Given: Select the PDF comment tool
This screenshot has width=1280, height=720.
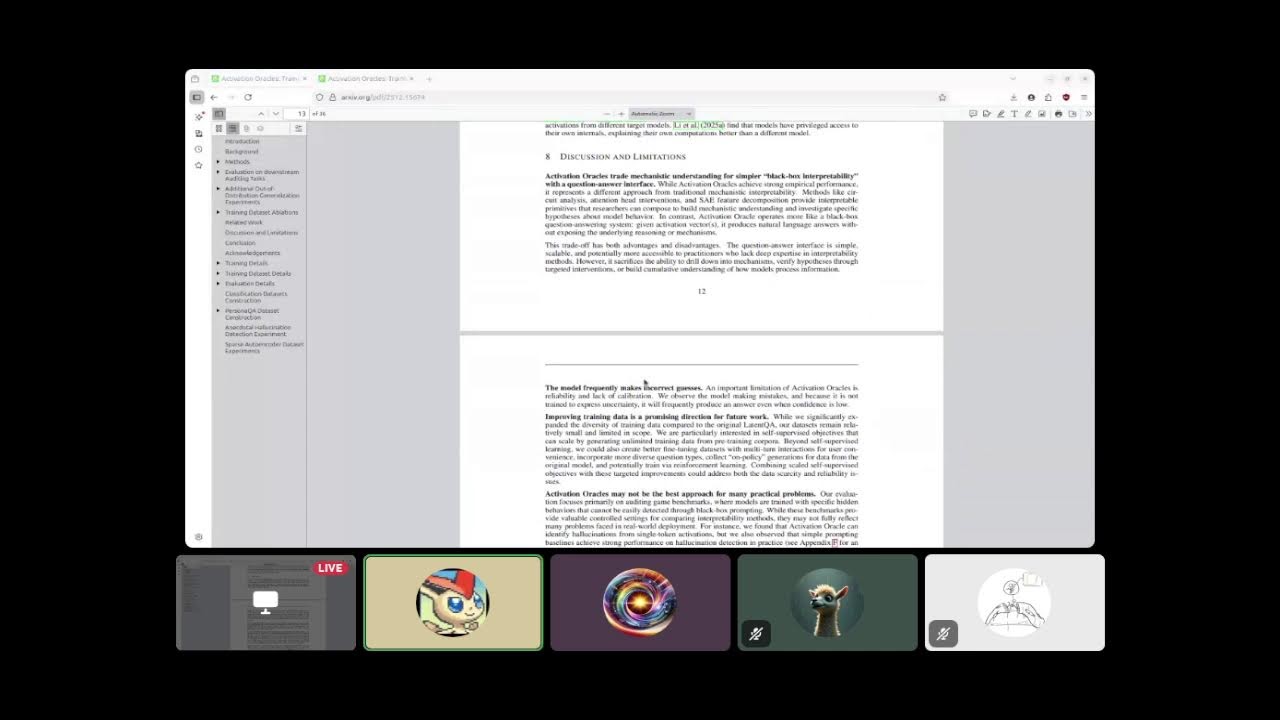Looking at the screenshot, I should pos(973,114).
